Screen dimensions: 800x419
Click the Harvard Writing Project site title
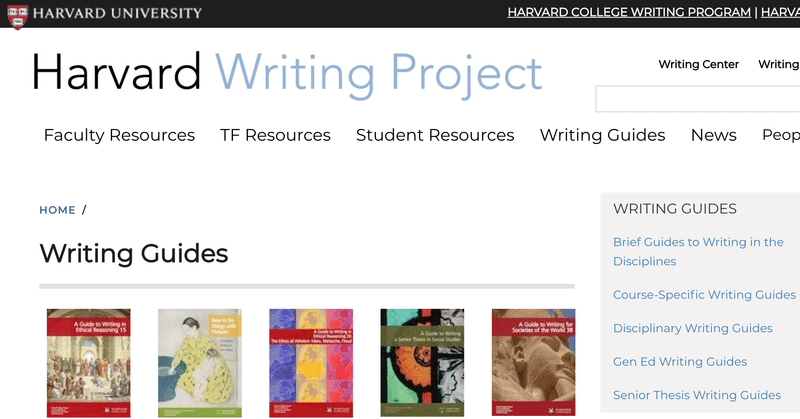click(x=287, y=73)
